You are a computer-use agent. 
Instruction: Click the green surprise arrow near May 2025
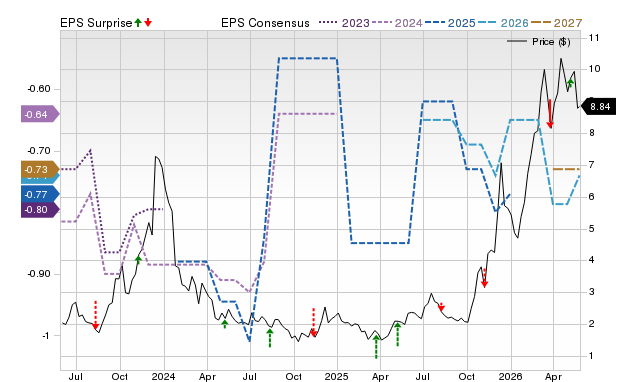pos(398,334)
